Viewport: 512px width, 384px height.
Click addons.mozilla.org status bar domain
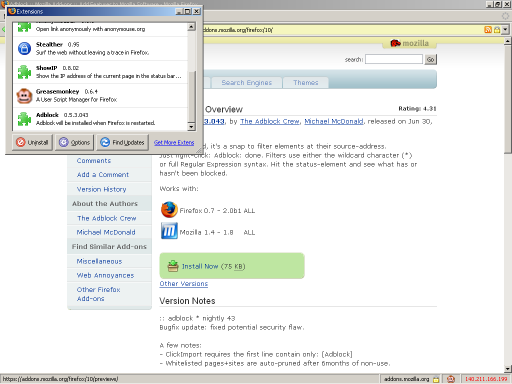coord(406,379)
